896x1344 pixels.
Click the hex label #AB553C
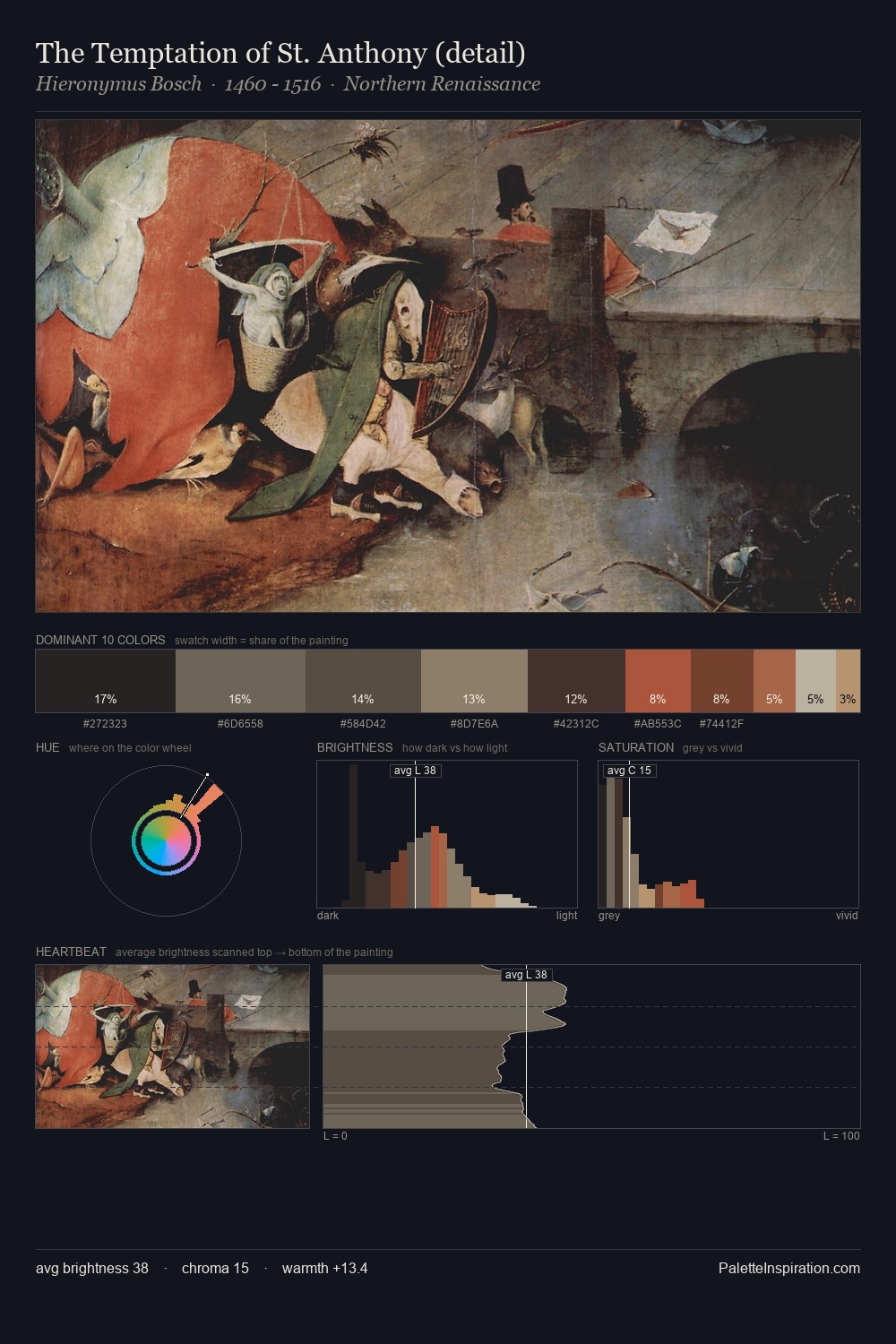tap(658, 724)
